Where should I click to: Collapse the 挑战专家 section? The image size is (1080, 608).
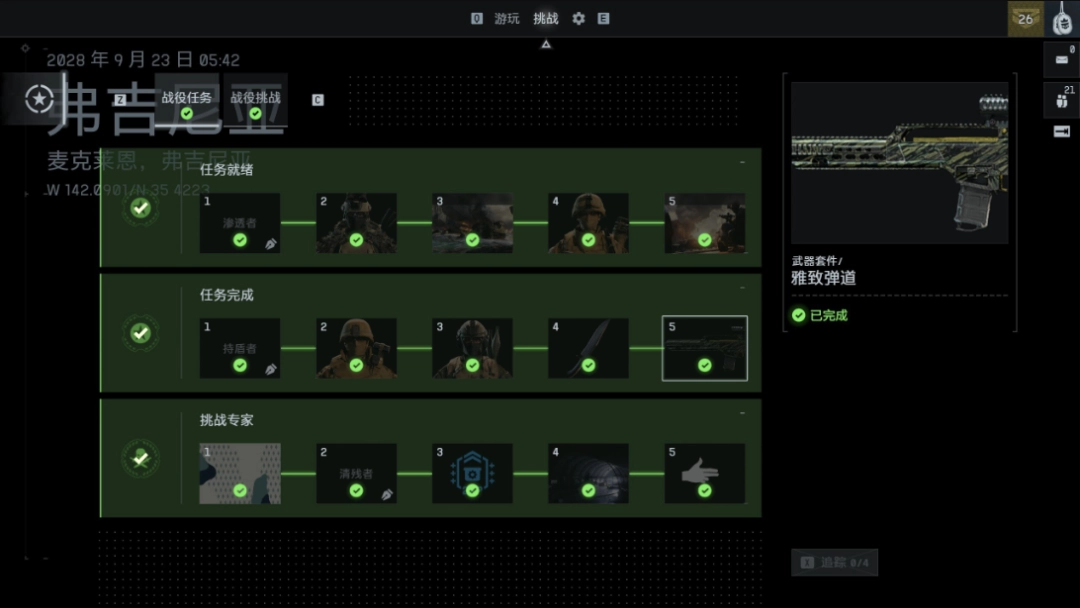(742, 413)
